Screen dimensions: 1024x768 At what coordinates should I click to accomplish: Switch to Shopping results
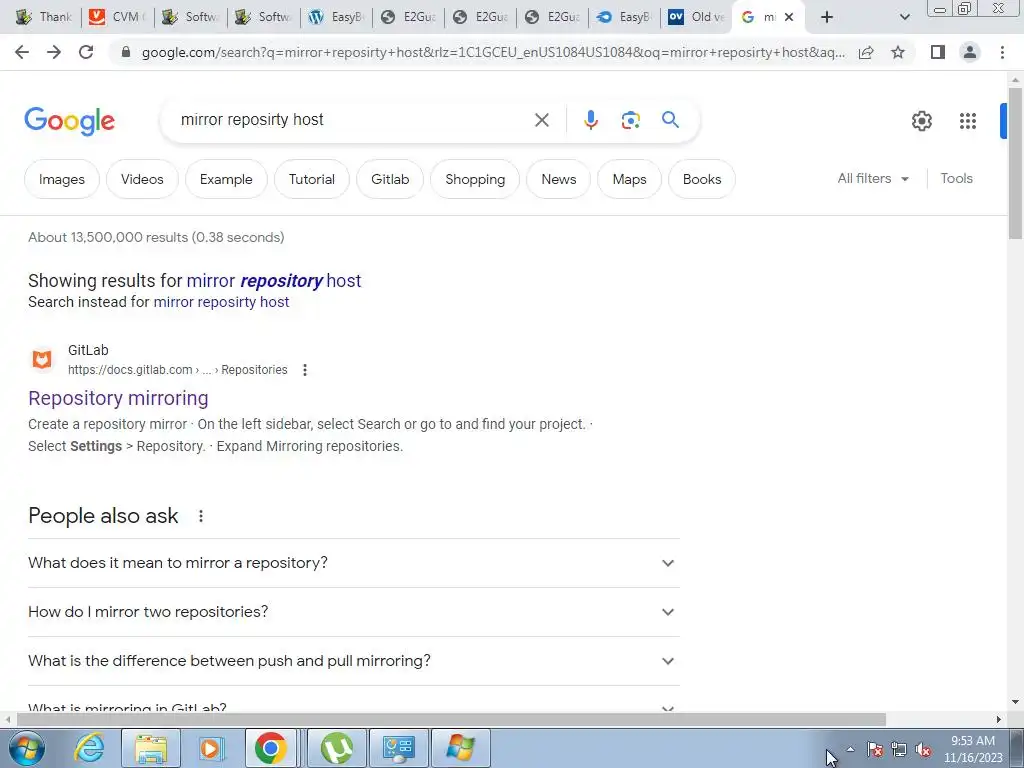click(x=475, y=179)
